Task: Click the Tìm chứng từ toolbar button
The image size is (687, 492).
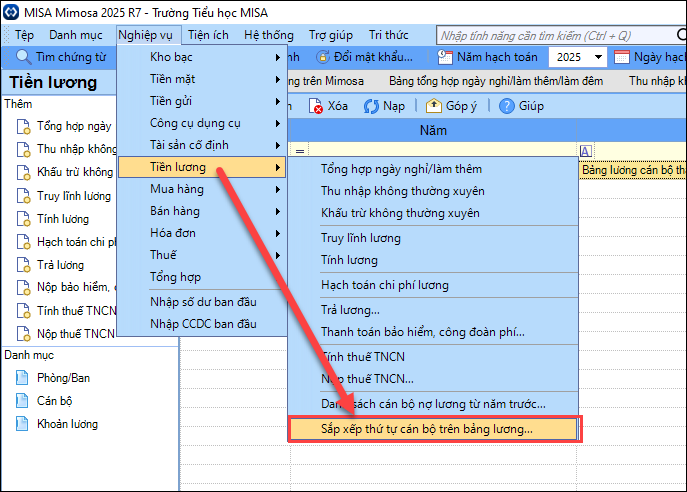Action: [x=62, y=57]
